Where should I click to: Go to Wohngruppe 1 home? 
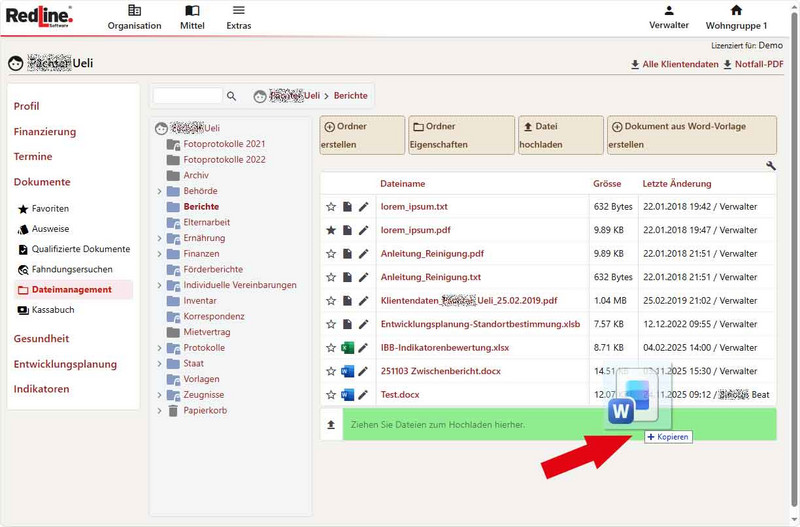[736, 17]
